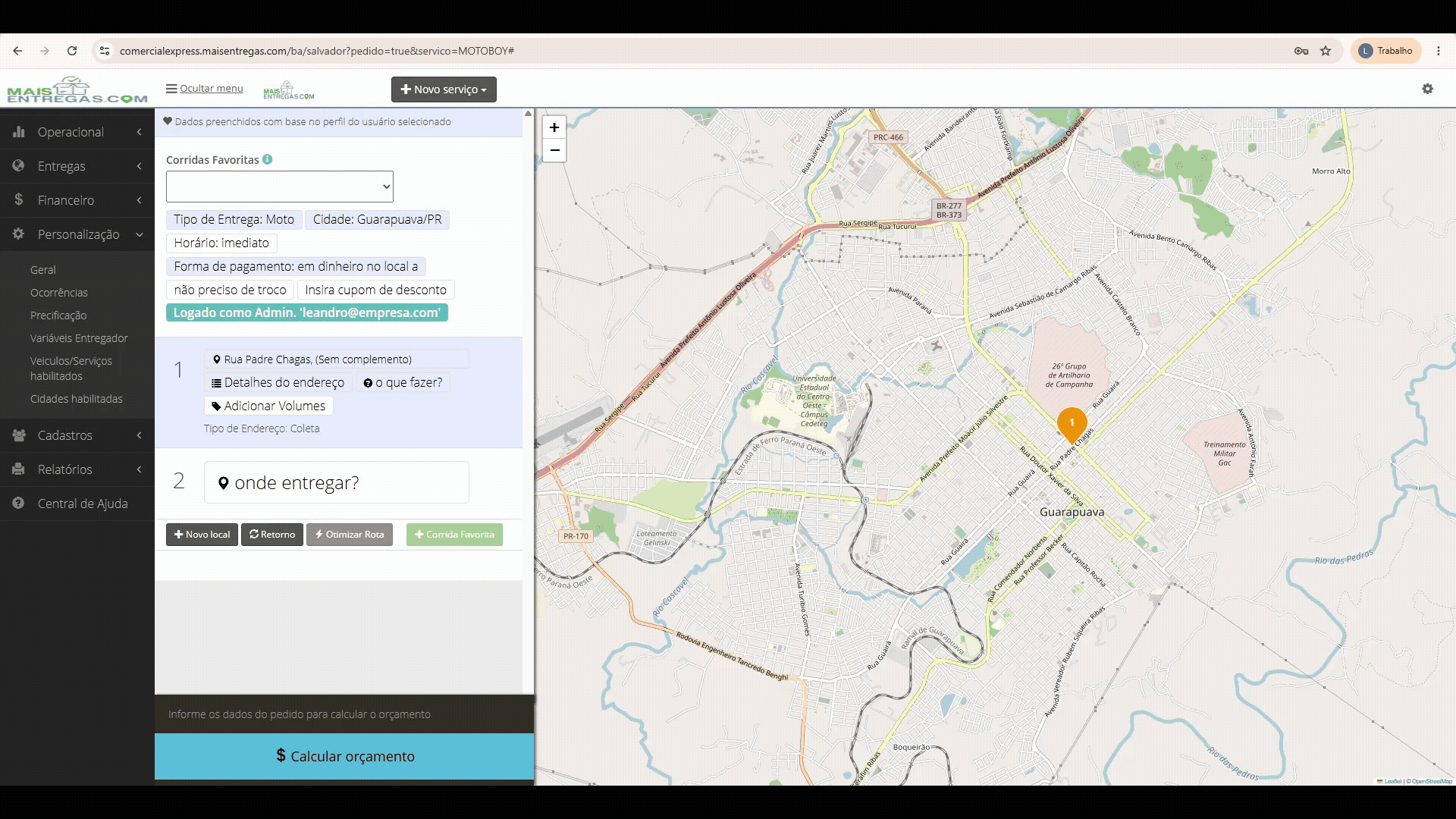The image size is (1456, 819).
Task: Zoom out on the map
Action: click(554, 150)
